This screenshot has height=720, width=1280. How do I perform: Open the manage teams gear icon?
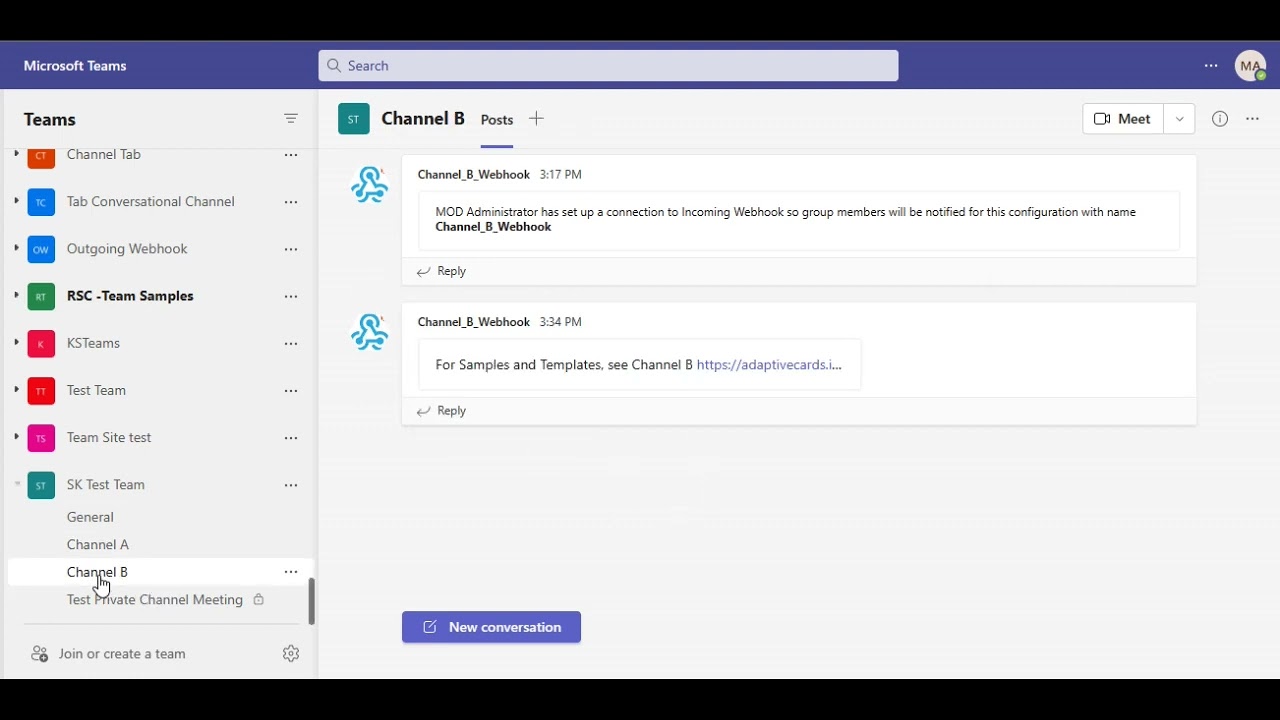click(x=291, y=653)
